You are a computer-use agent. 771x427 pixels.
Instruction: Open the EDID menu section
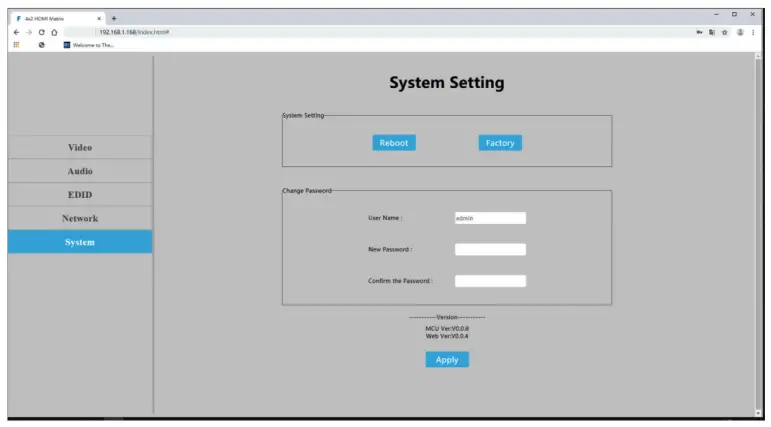click(x=80, y=195)
